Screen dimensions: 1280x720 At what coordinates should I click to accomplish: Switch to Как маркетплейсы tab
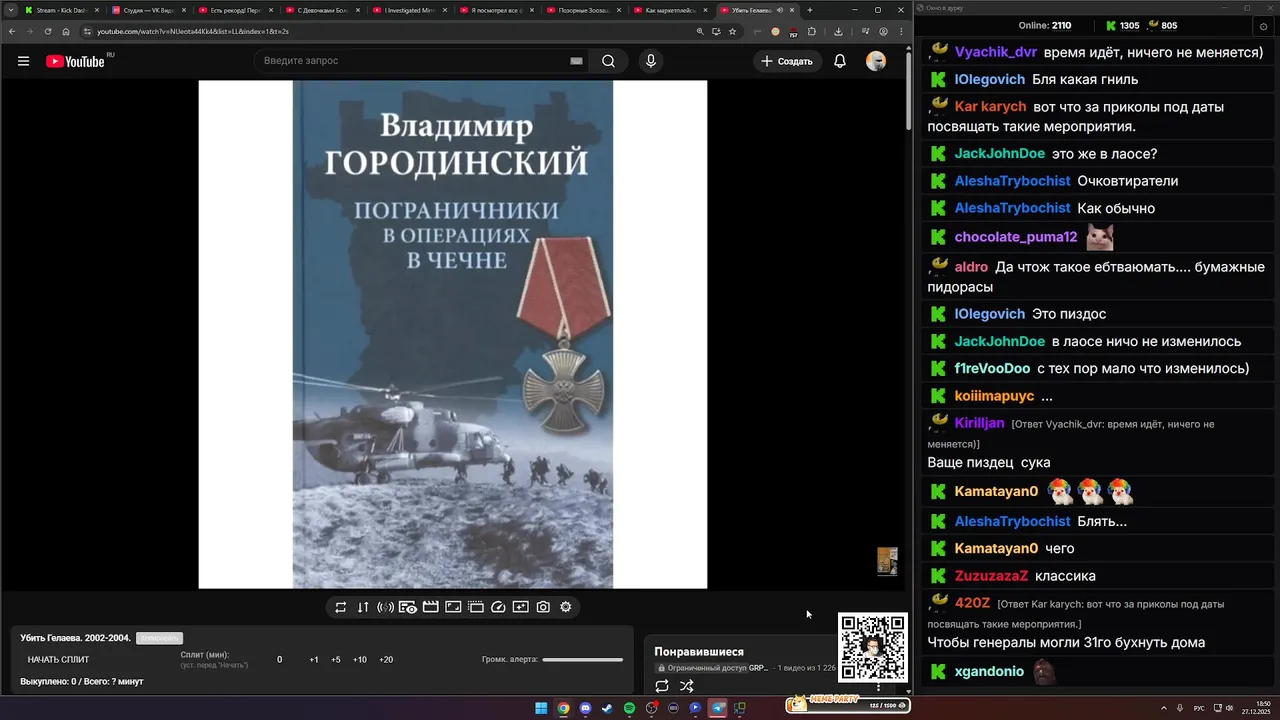click(x=668, y=10)
